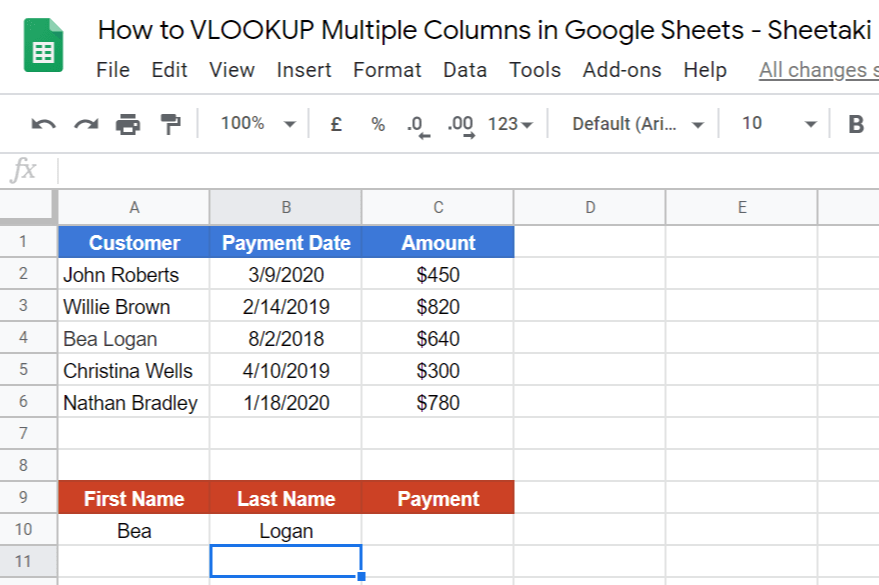Open the Data menu
This screenshot has height=585, width=879.
464,70
